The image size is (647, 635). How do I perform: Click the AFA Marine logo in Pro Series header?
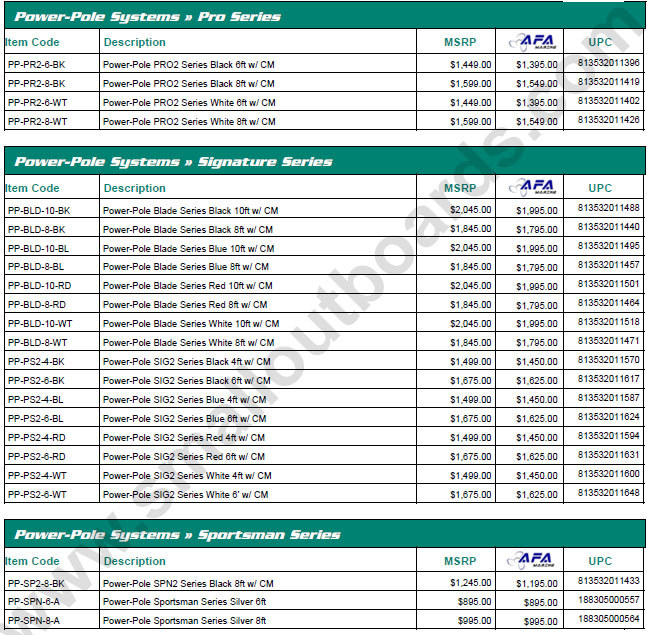(533, 42)
